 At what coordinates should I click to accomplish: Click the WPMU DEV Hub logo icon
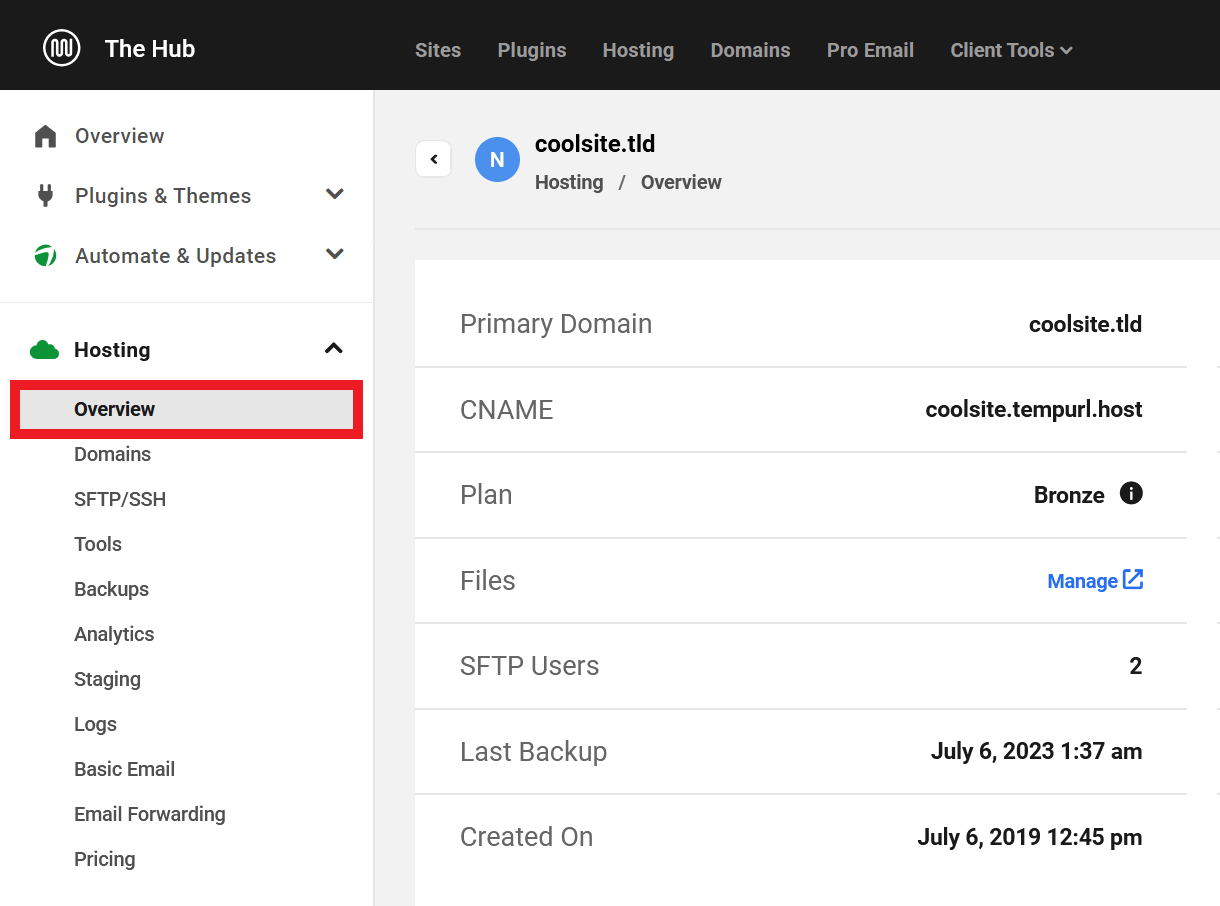[62, 48]
